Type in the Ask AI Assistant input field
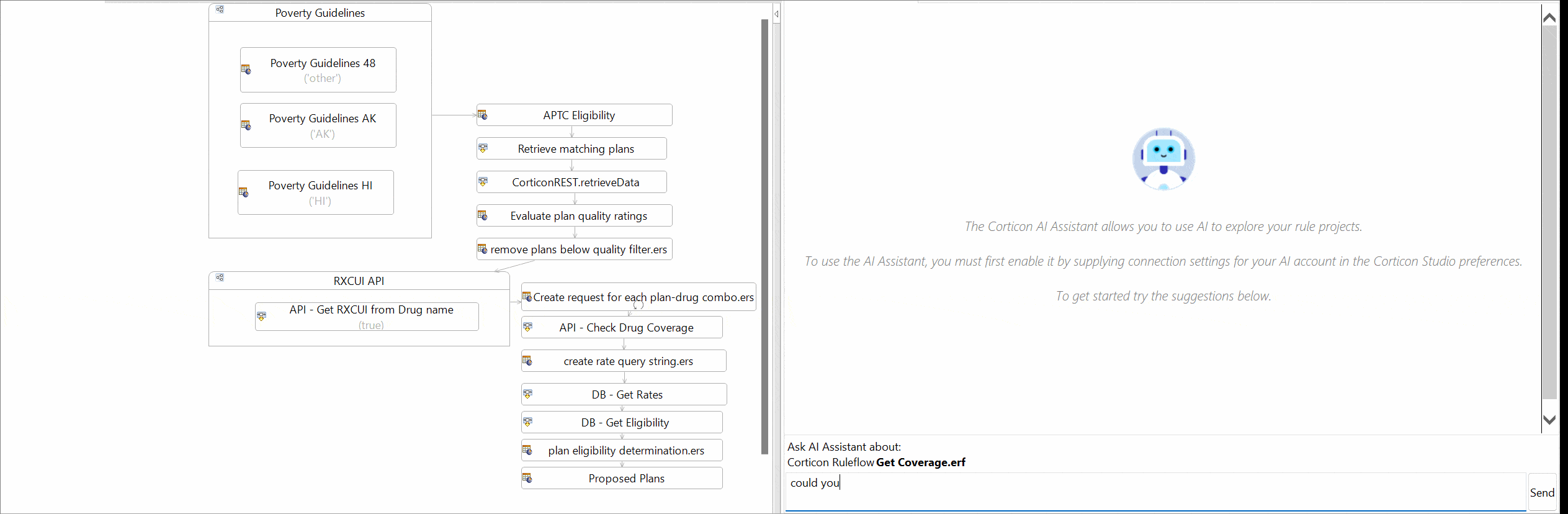Image resolution: width=1568 pixels, height=514 pixels. [1154, 490]
